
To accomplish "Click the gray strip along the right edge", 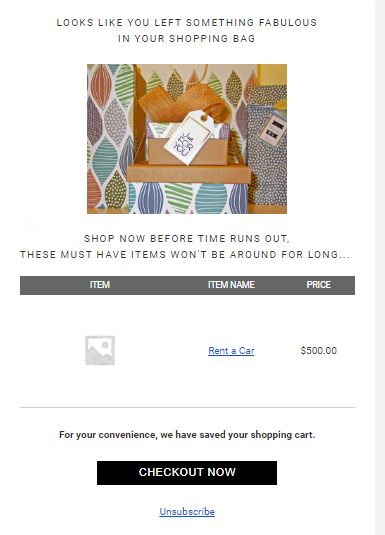I will click(380, 268).
